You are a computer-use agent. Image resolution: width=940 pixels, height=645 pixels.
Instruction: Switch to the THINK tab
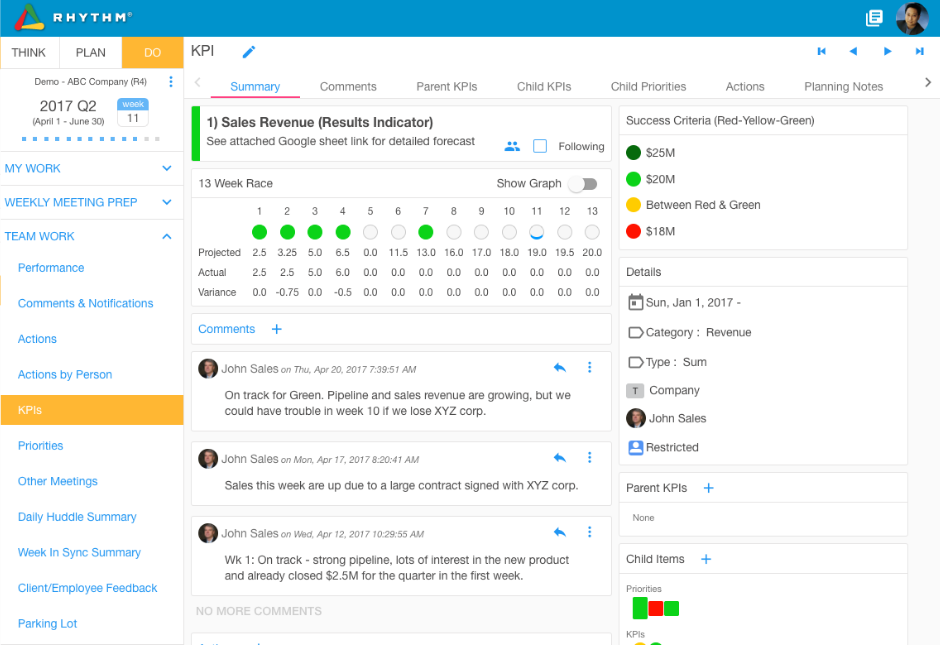pyautogui.click(x=29, y=53)
